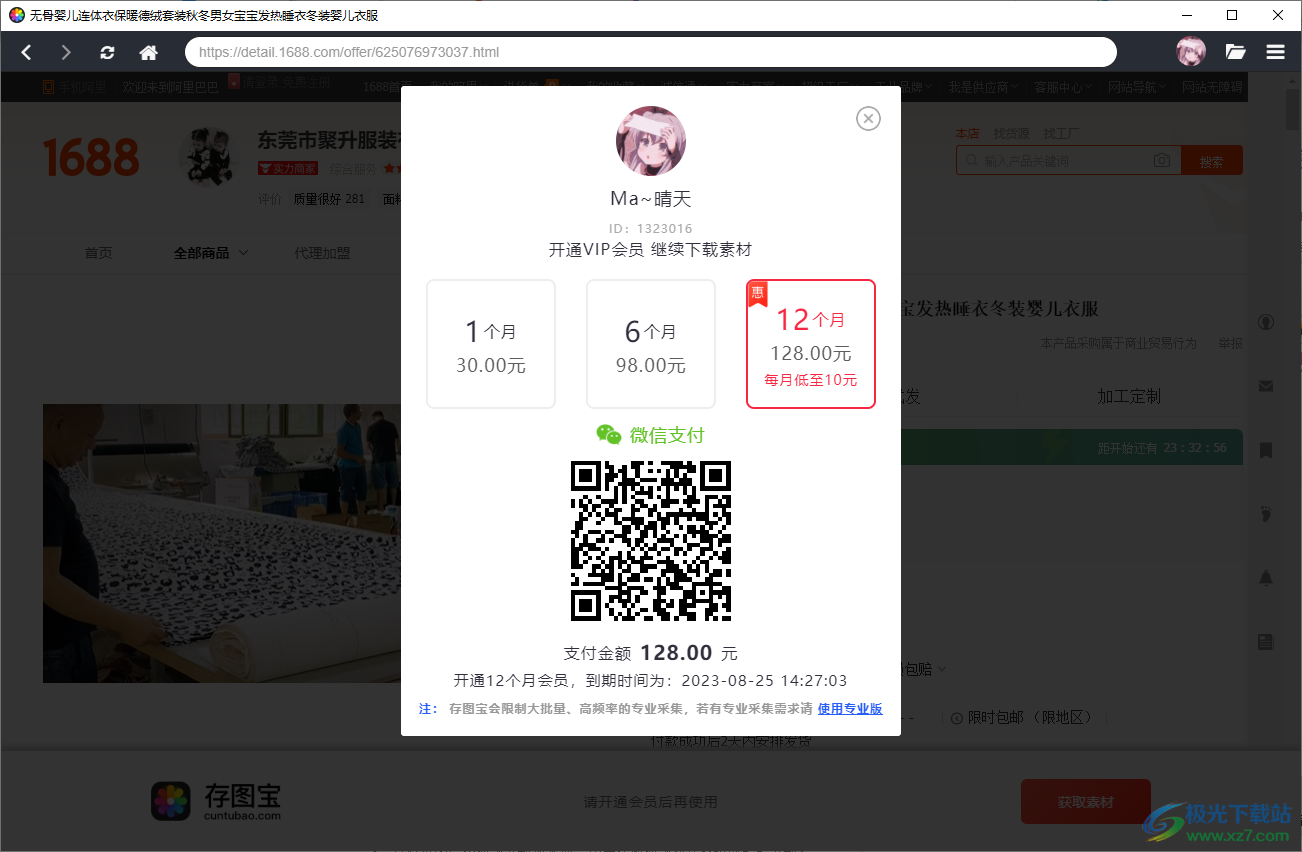Click the orange 搜索 button
Image resolution: width=1302 pixels, height=852 pixels.
(1212, 161)
